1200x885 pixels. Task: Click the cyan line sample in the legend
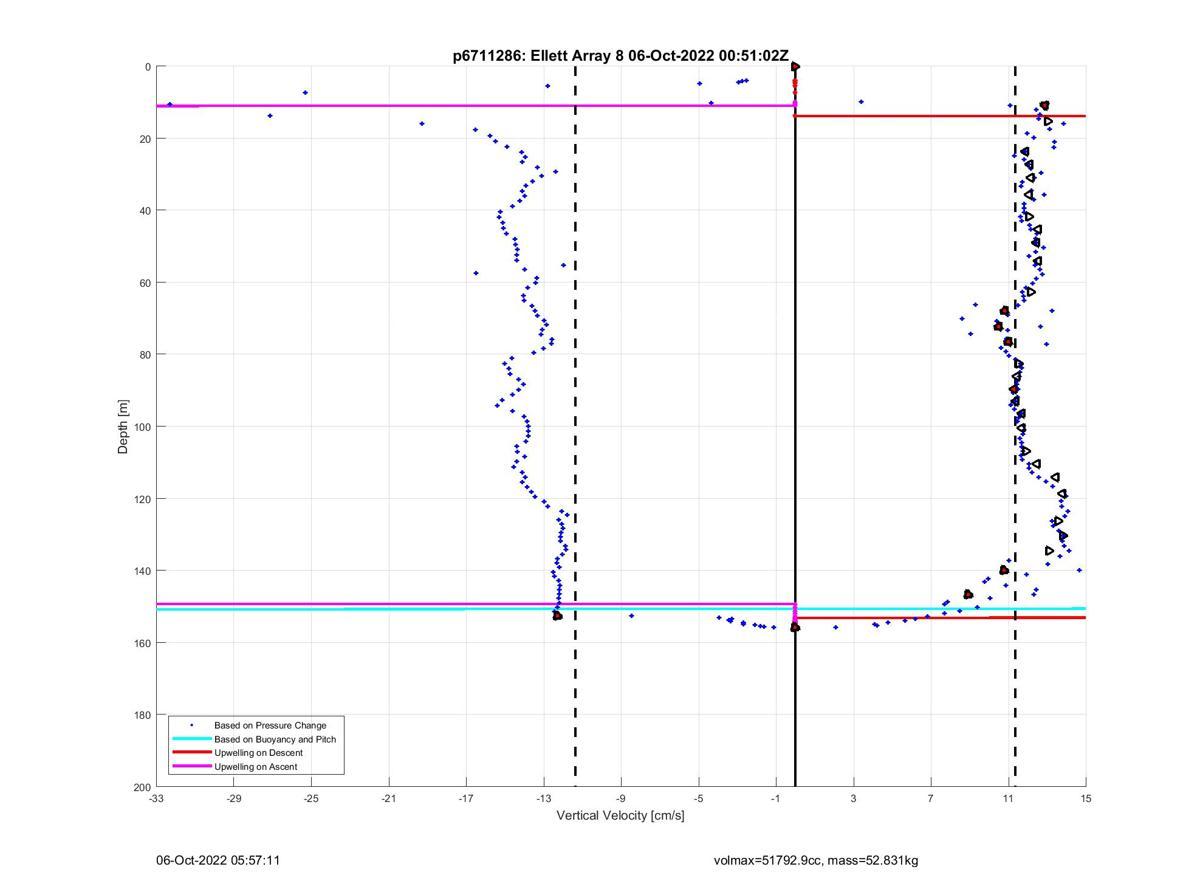(192, 739)
